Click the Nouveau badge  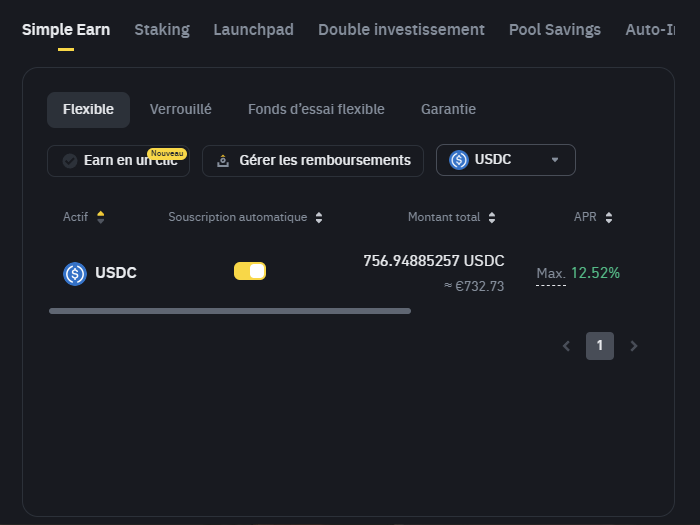point(167,154)
